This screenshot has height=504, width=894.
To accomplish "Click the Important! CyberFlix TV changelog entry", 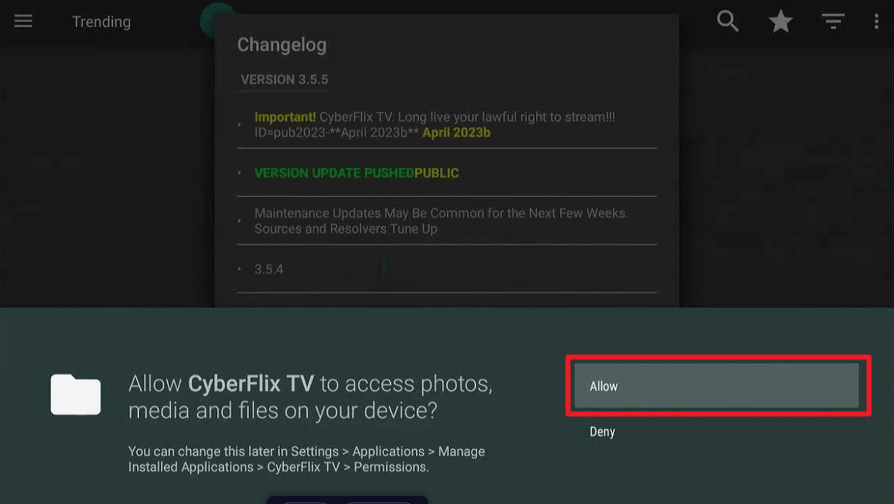I will tap(434, 125).
